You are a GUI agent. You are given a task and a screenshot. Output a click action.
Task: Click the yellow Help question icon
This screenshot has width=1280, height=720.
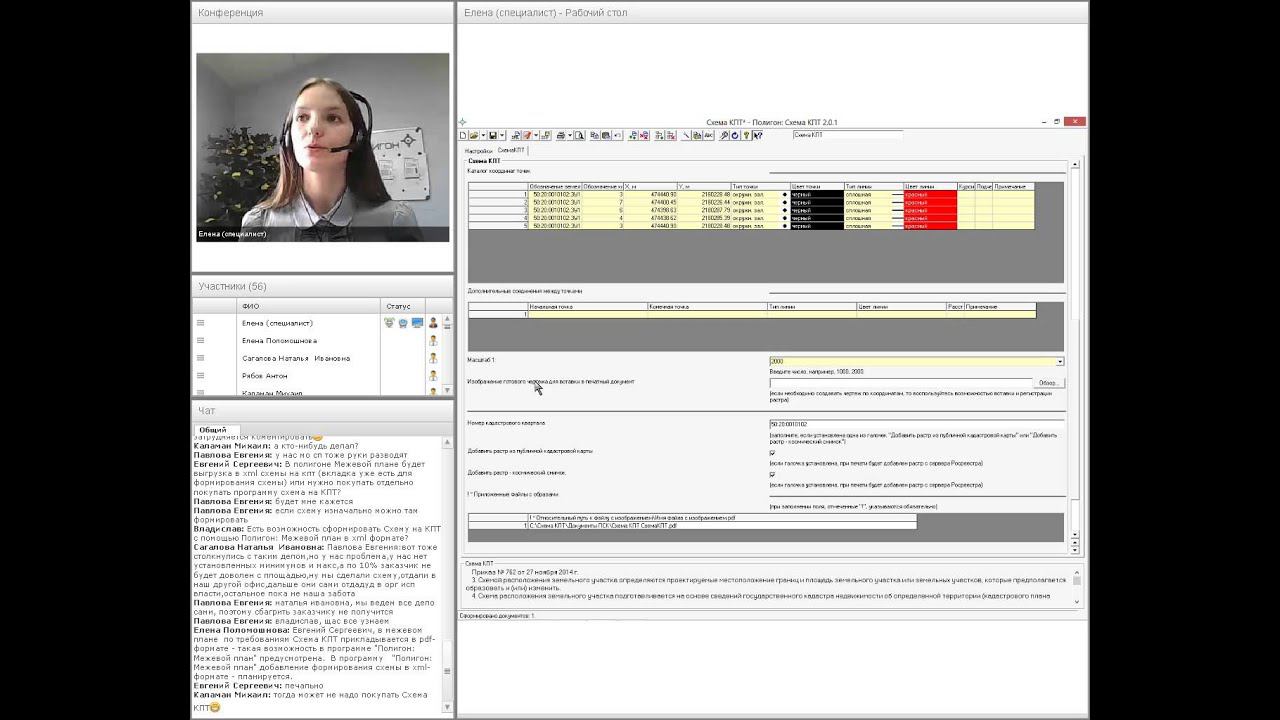746,135
